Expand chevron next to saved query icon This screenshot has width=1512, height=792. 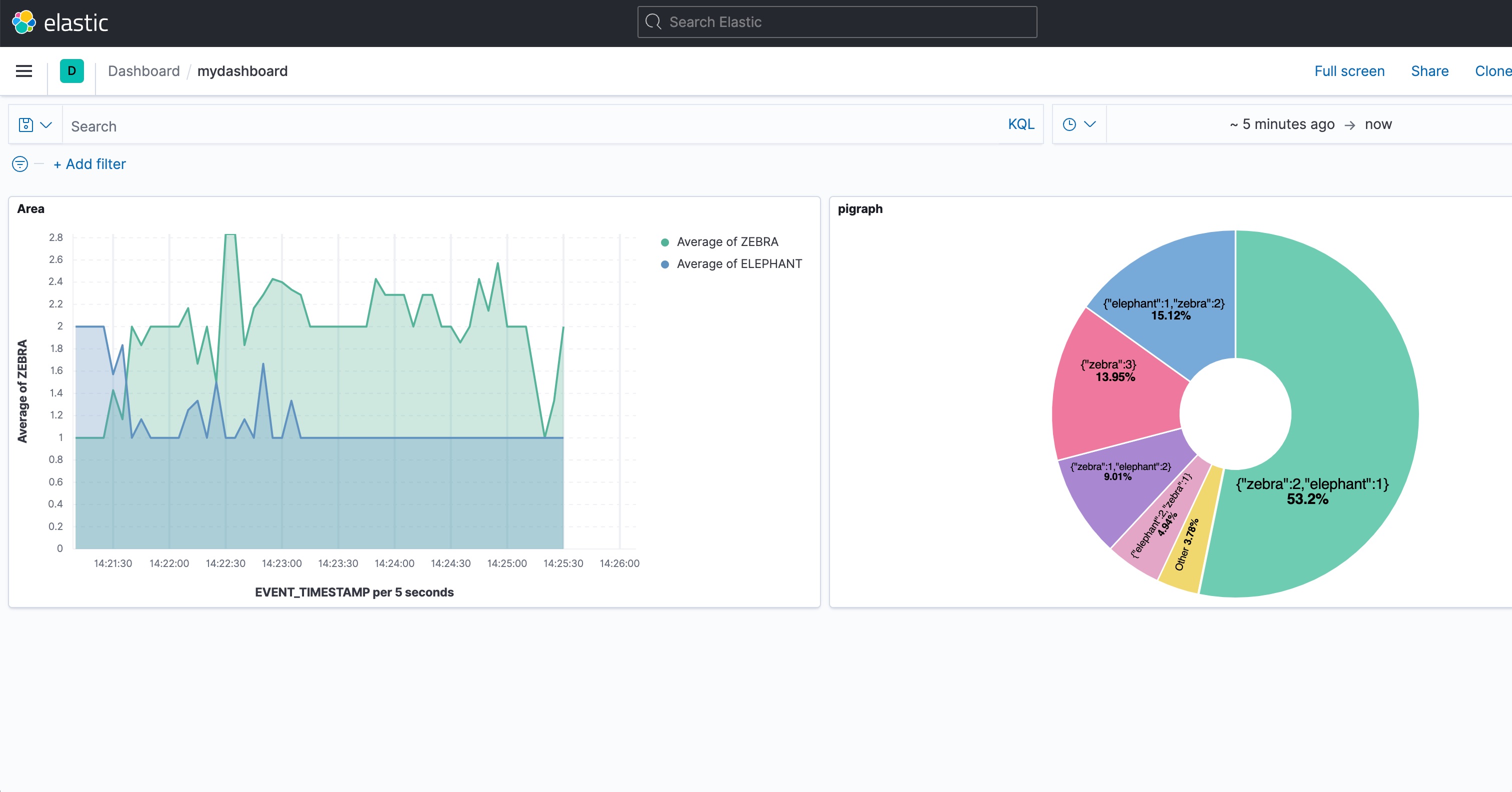click(x=46, y=124)
